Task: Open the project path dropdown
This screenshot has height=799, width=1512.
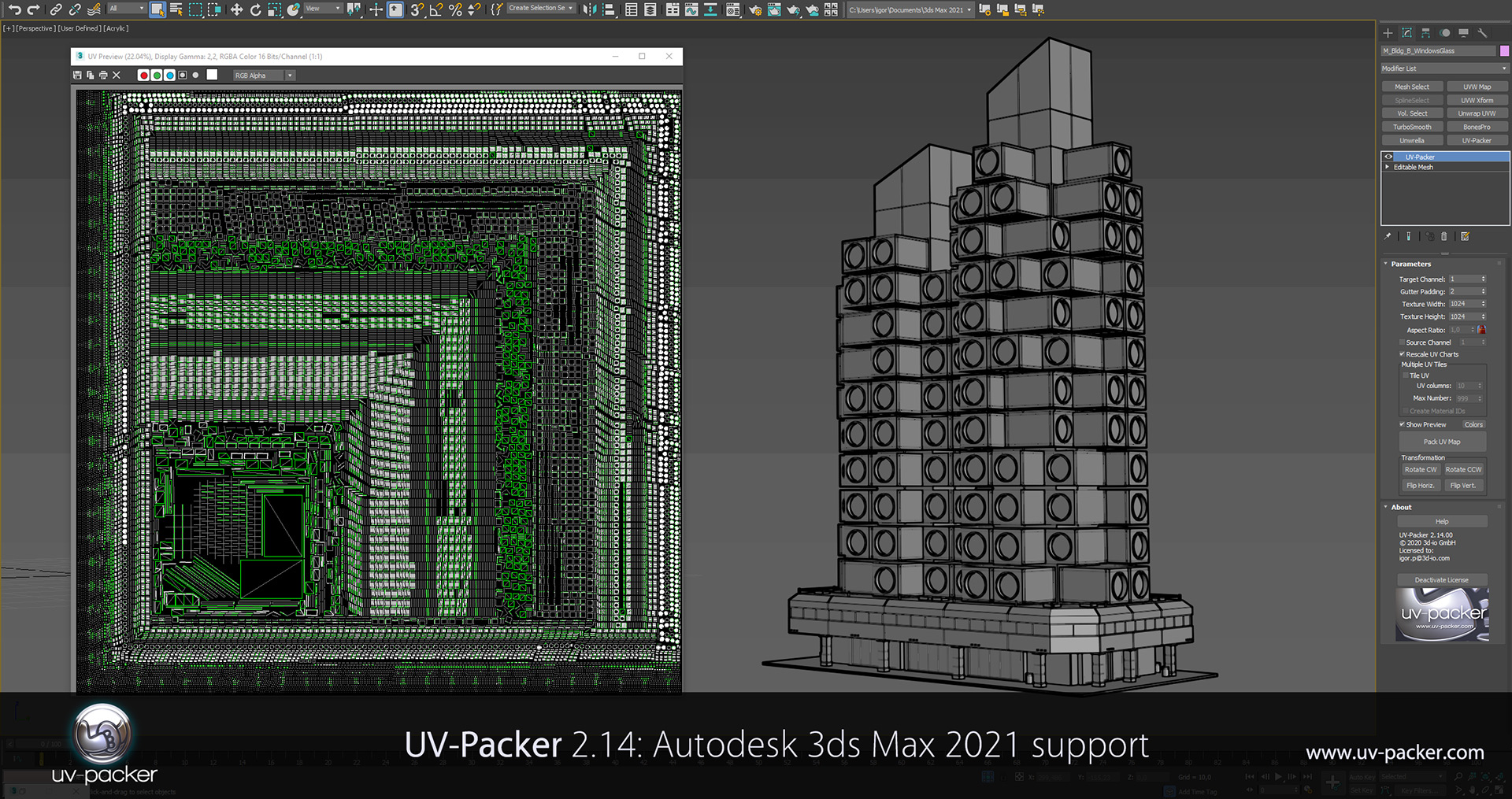Action: click(x=910, y=9)
